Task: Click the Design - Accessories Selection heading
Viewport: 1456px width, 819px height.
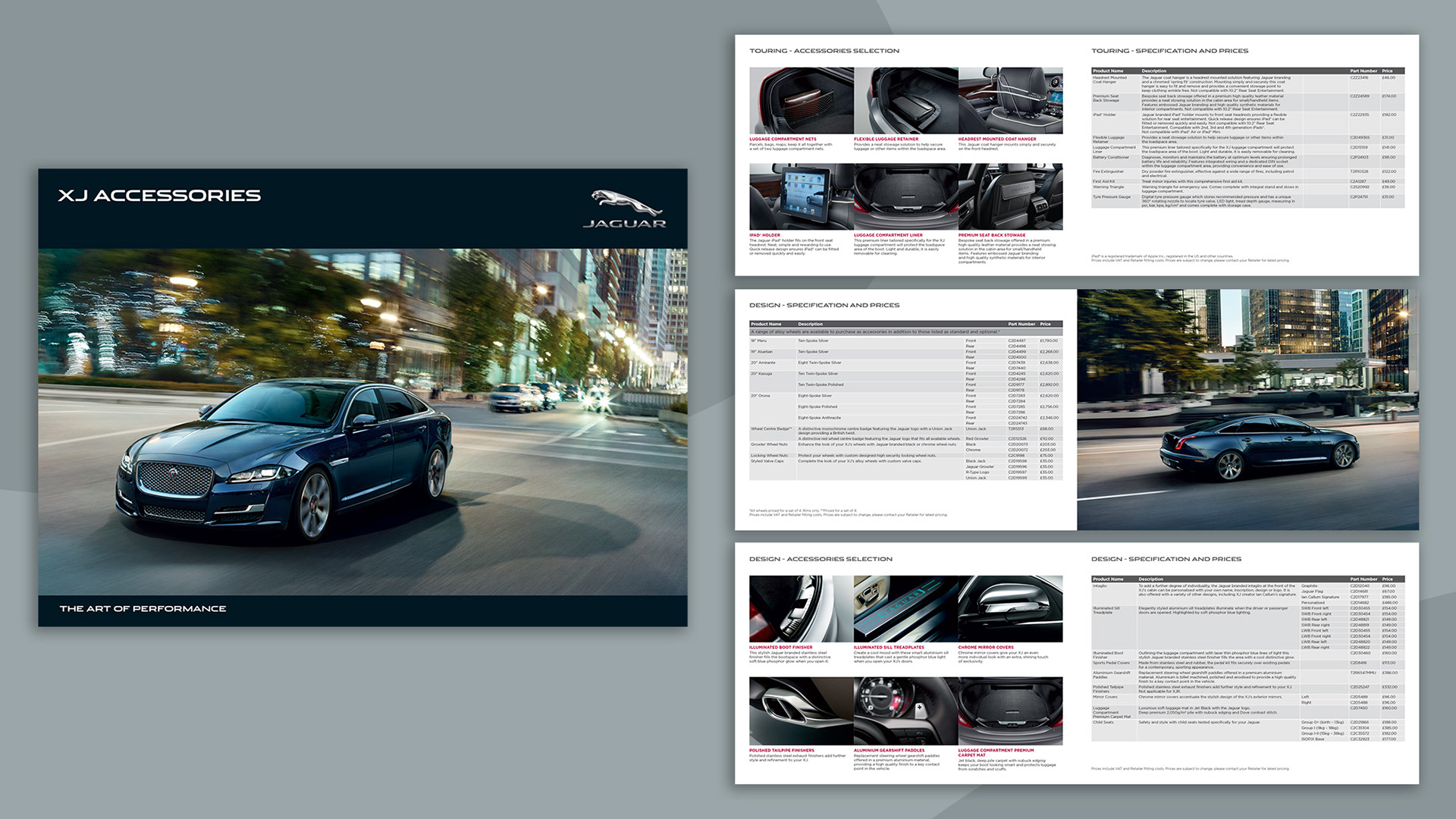Action: click(821, 559)
